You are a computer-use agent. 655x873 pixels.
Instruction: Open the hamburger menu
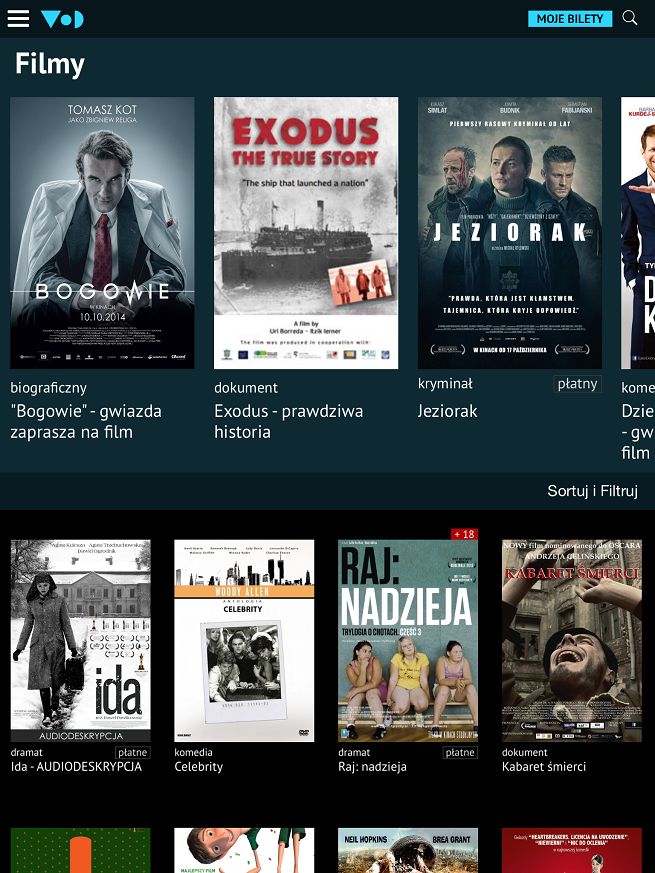[x=18, y=18]
